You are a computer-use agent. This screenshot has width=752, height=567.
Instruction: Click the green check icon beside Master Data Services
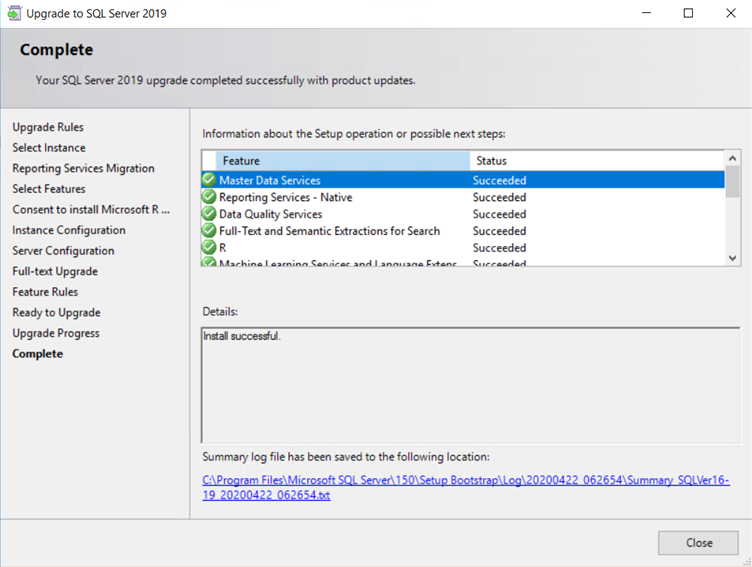(209, 181)
